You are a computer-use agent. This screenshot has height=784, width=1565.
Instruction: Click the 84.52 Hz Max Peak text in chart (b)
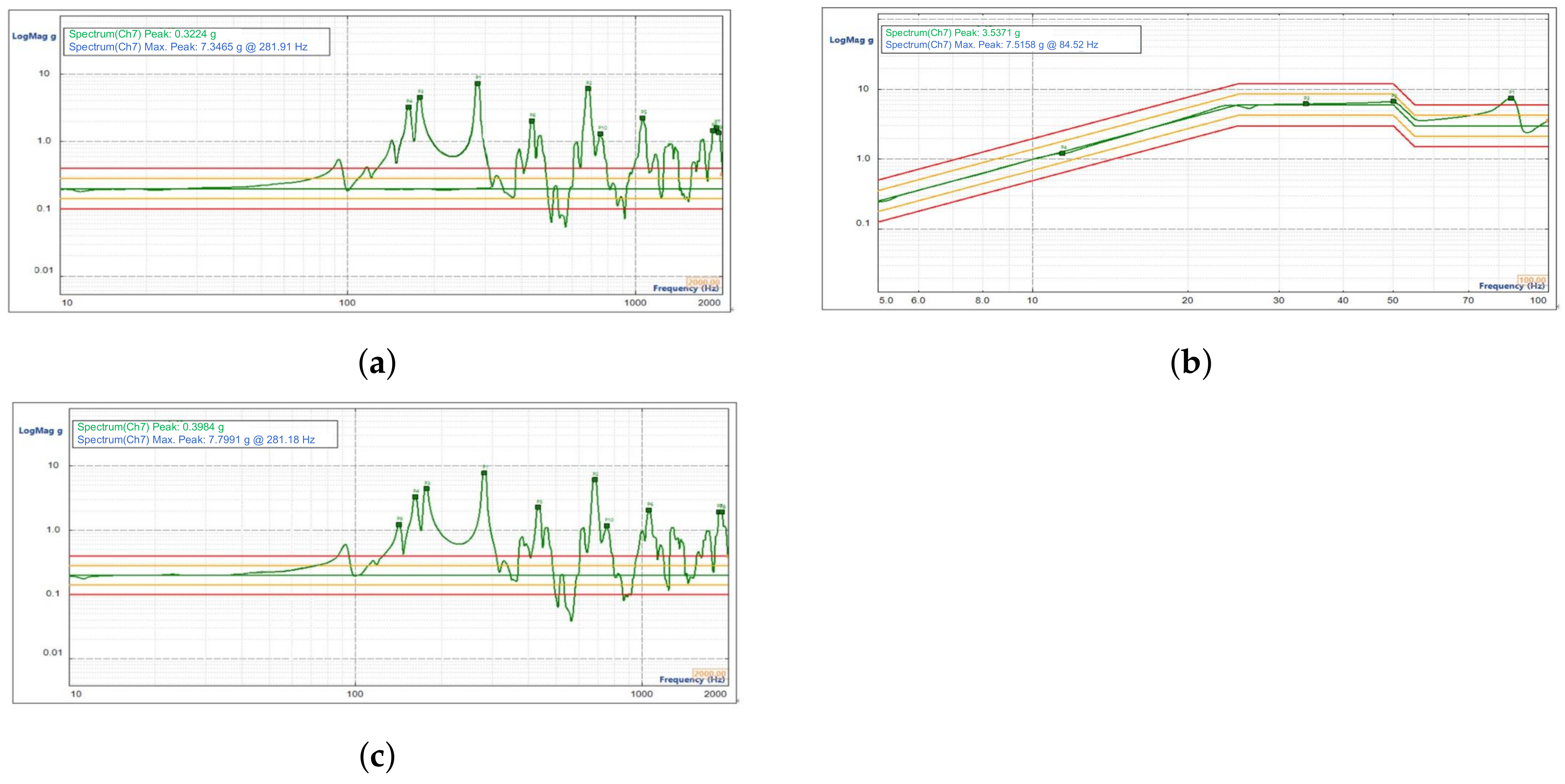tap(1078, 45)
